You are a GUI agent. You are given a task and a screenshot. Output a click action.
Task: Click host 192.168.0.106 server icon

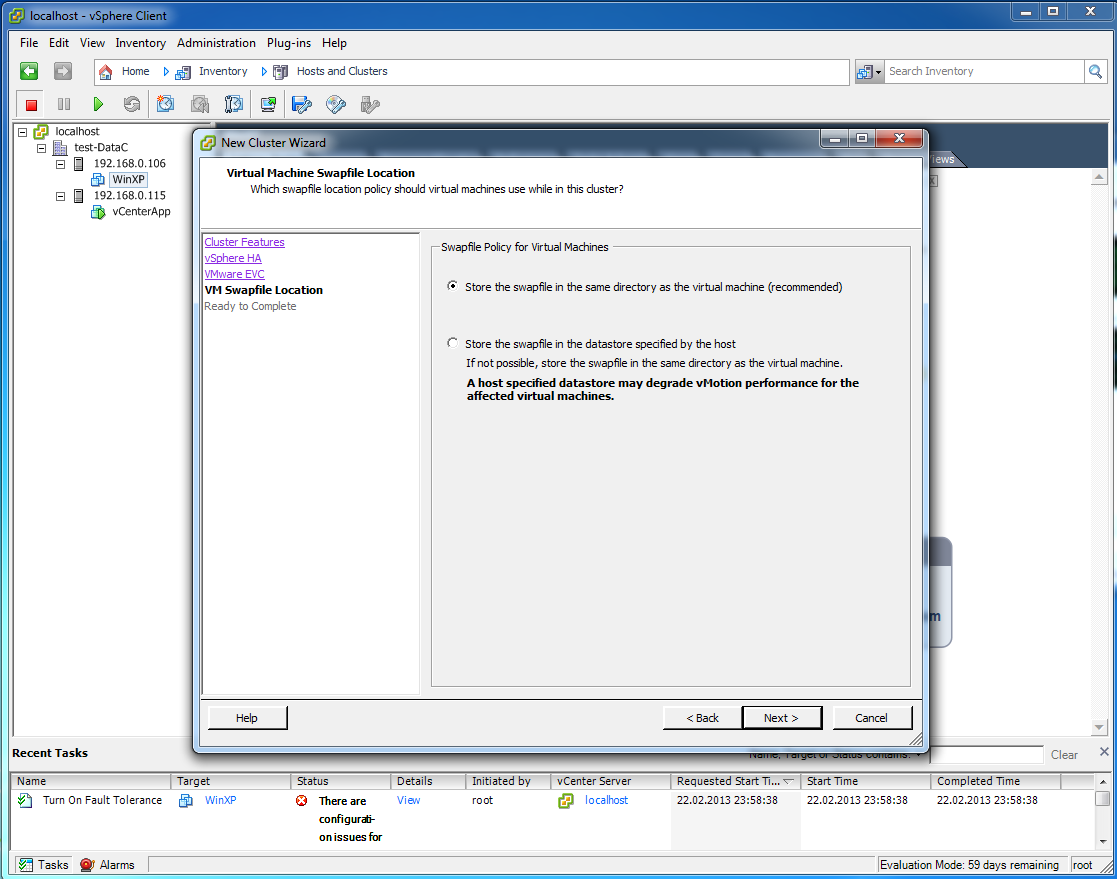point(79,164)
